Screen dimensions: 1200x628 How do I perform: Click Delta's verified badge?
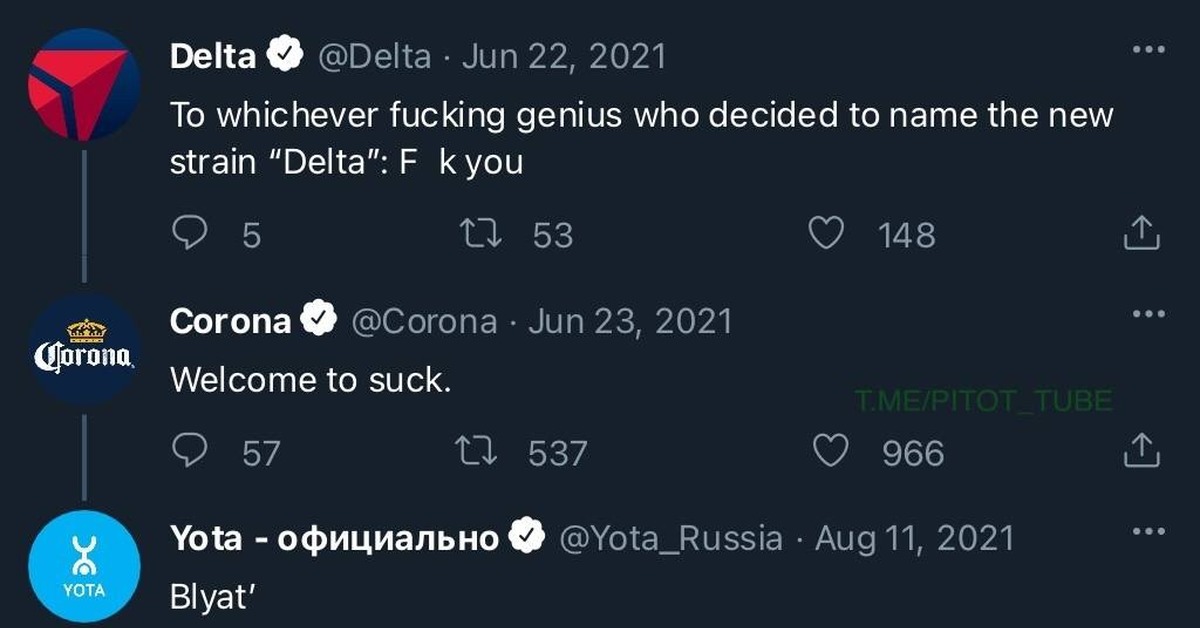pyautogui.click(x=287, y=56)
